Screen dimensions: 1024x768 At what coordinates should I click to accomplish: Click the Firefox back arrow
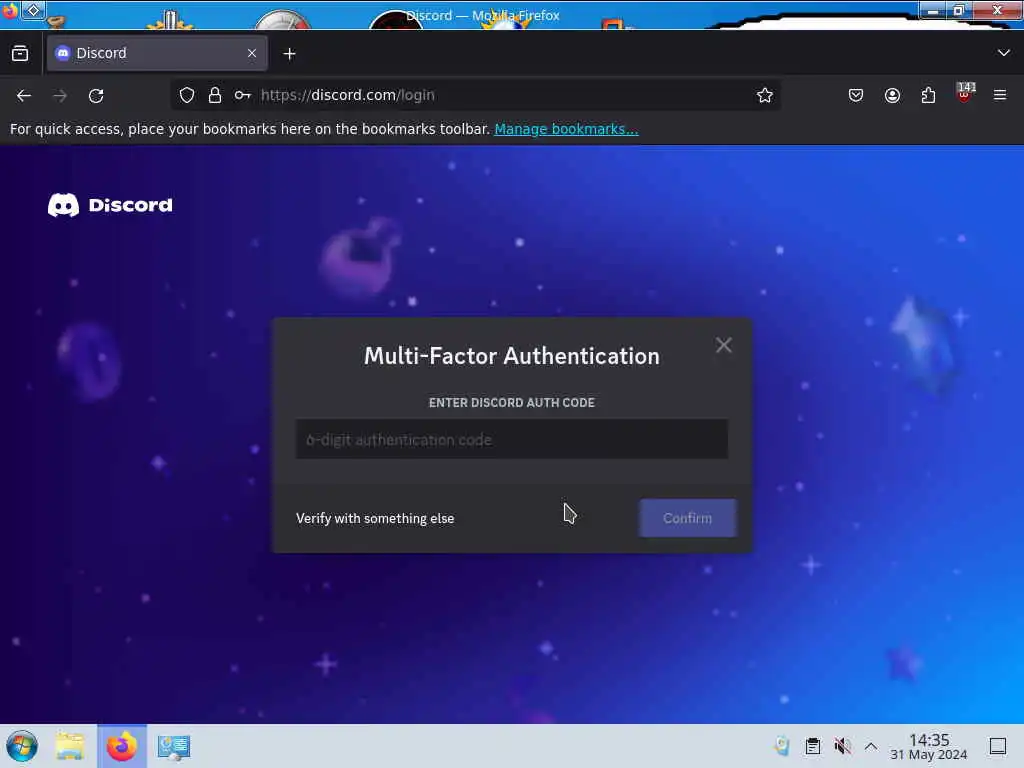(24, 96)
